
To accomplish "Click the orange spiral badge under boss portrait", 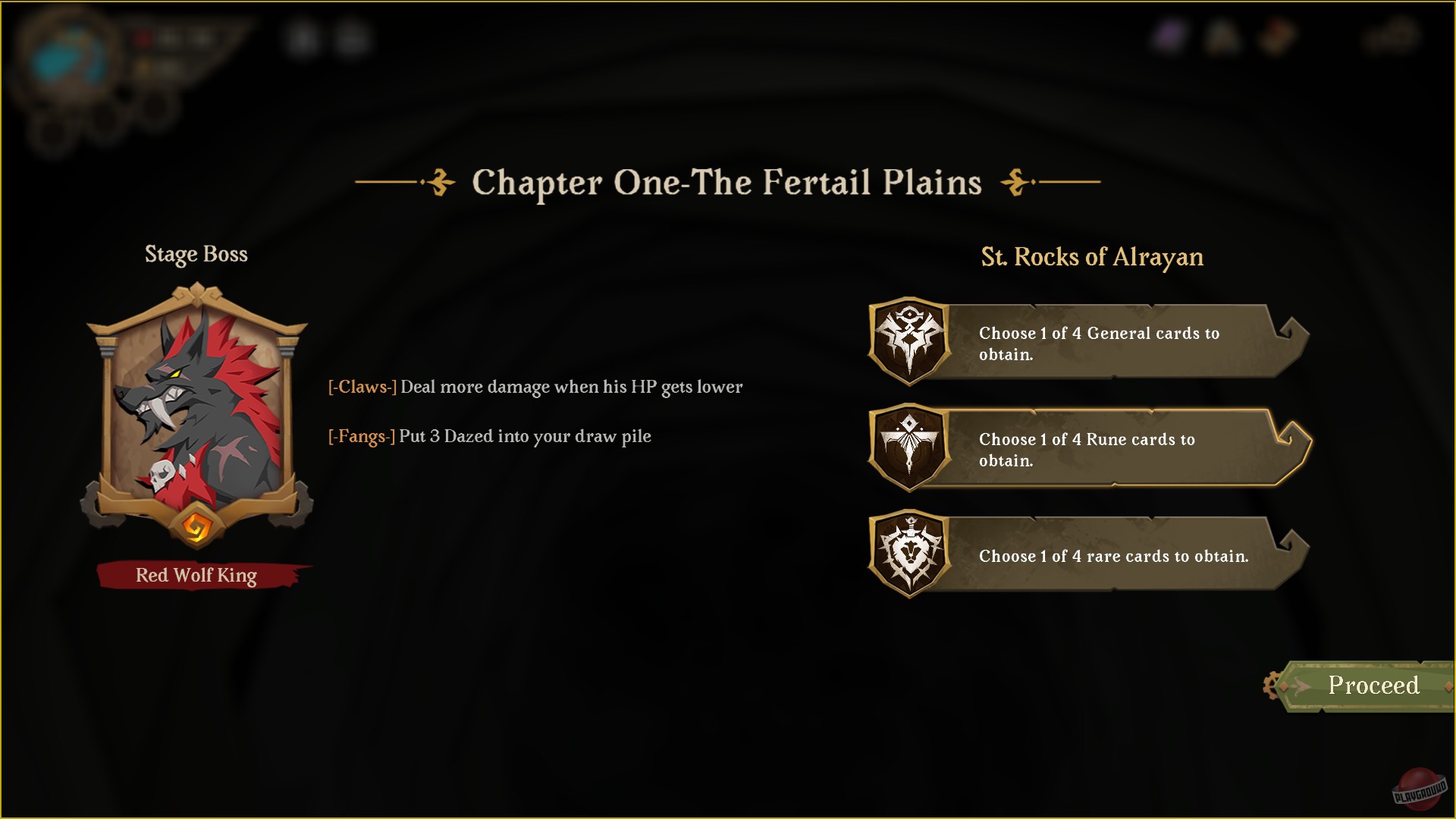I will 196,526.
